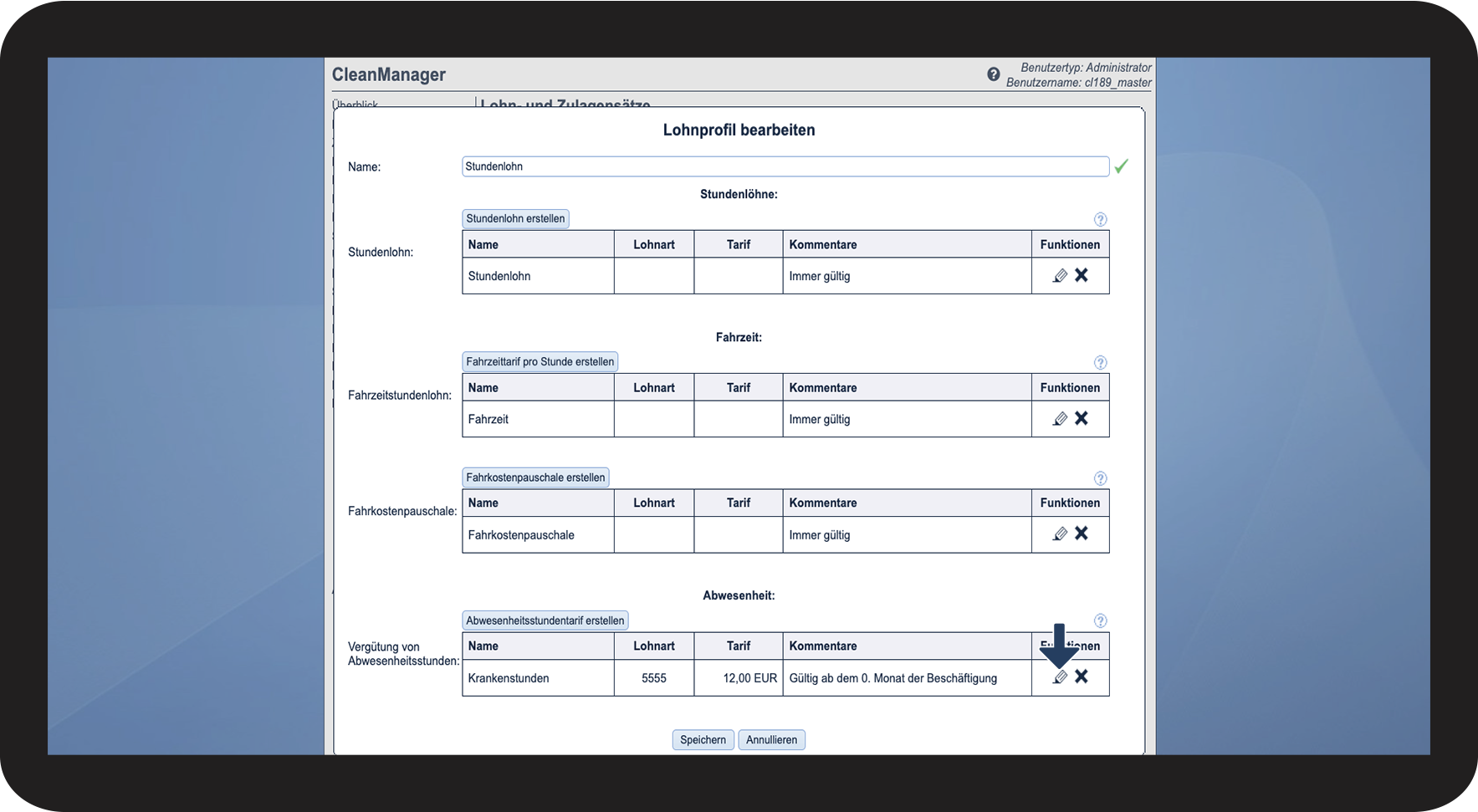1478x812 pixels.
Task: Show help for the Fahrkostenpauschale table
Action: [x=1100, y=478]
